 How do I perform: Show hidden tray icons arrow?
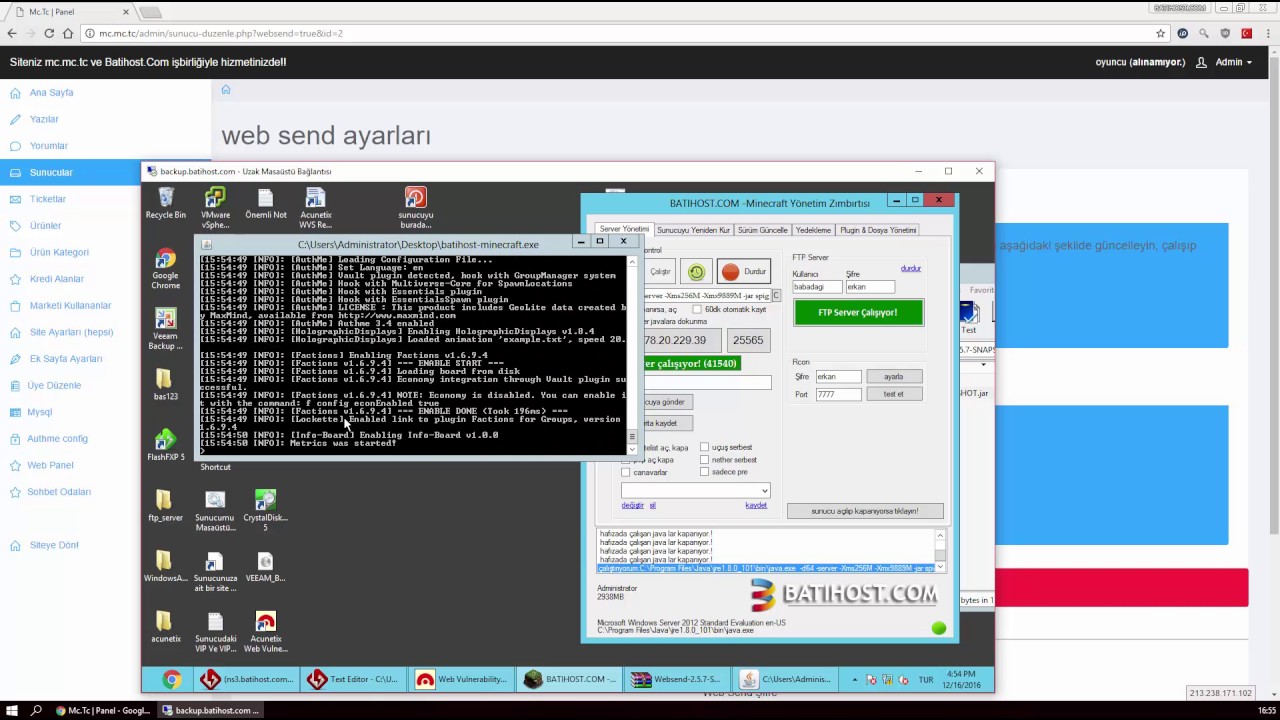pos(855,680)
